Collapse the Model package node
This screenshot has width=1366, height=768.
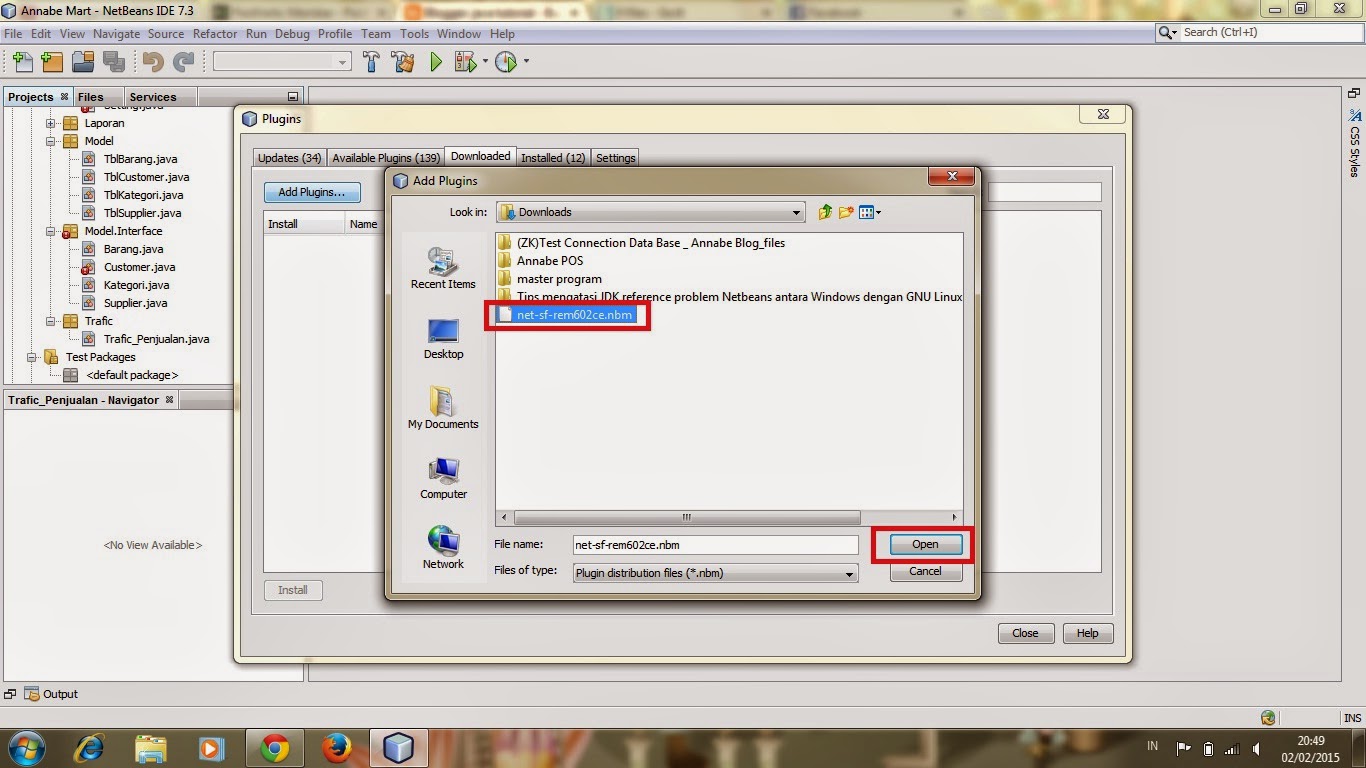tap(51, 141)
